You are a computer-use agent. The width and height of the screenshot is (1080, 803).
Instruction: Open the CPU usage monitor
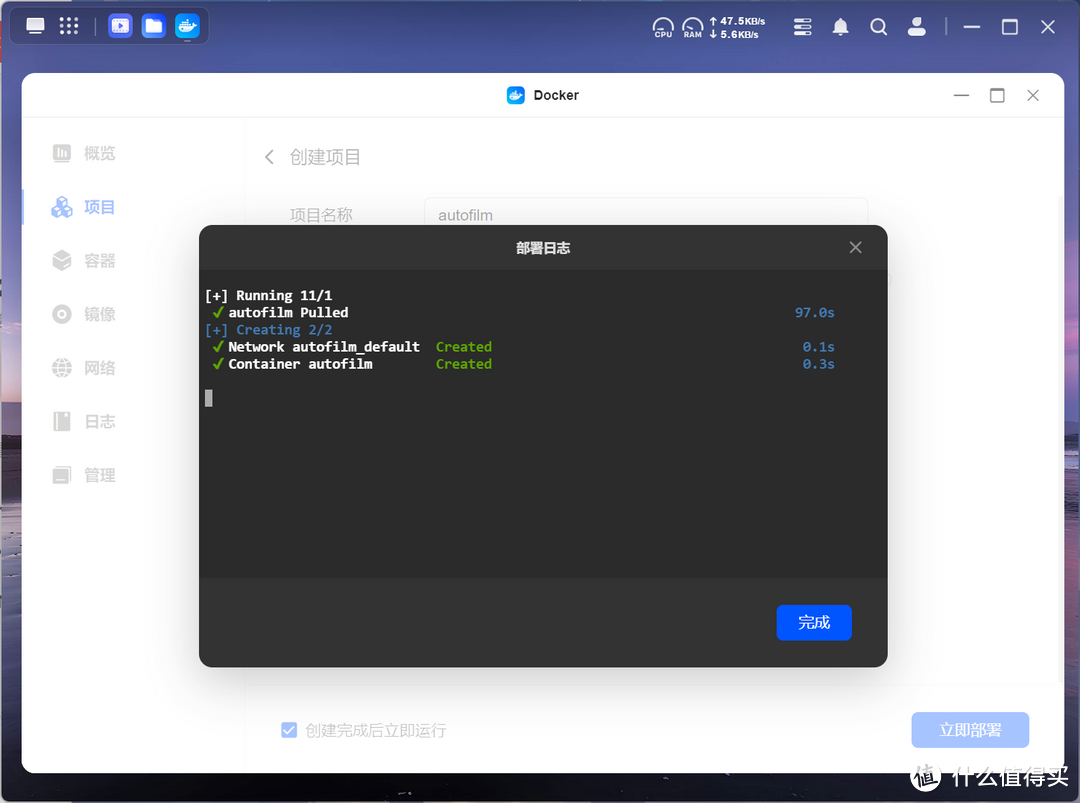[x=663, y=27]
